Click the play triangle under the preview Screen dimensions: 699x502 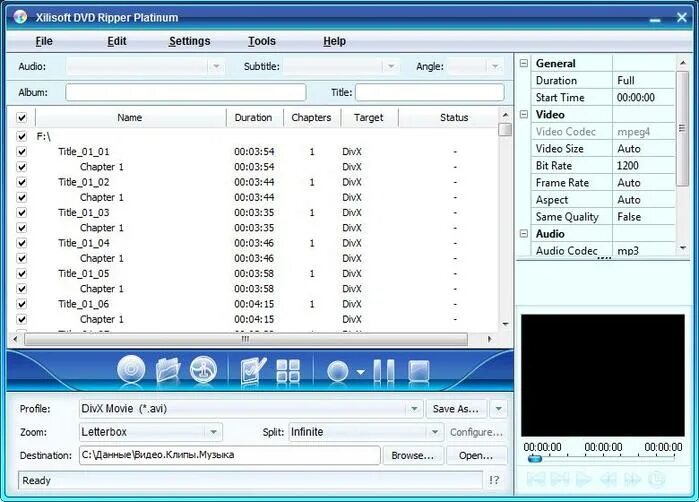583,479
